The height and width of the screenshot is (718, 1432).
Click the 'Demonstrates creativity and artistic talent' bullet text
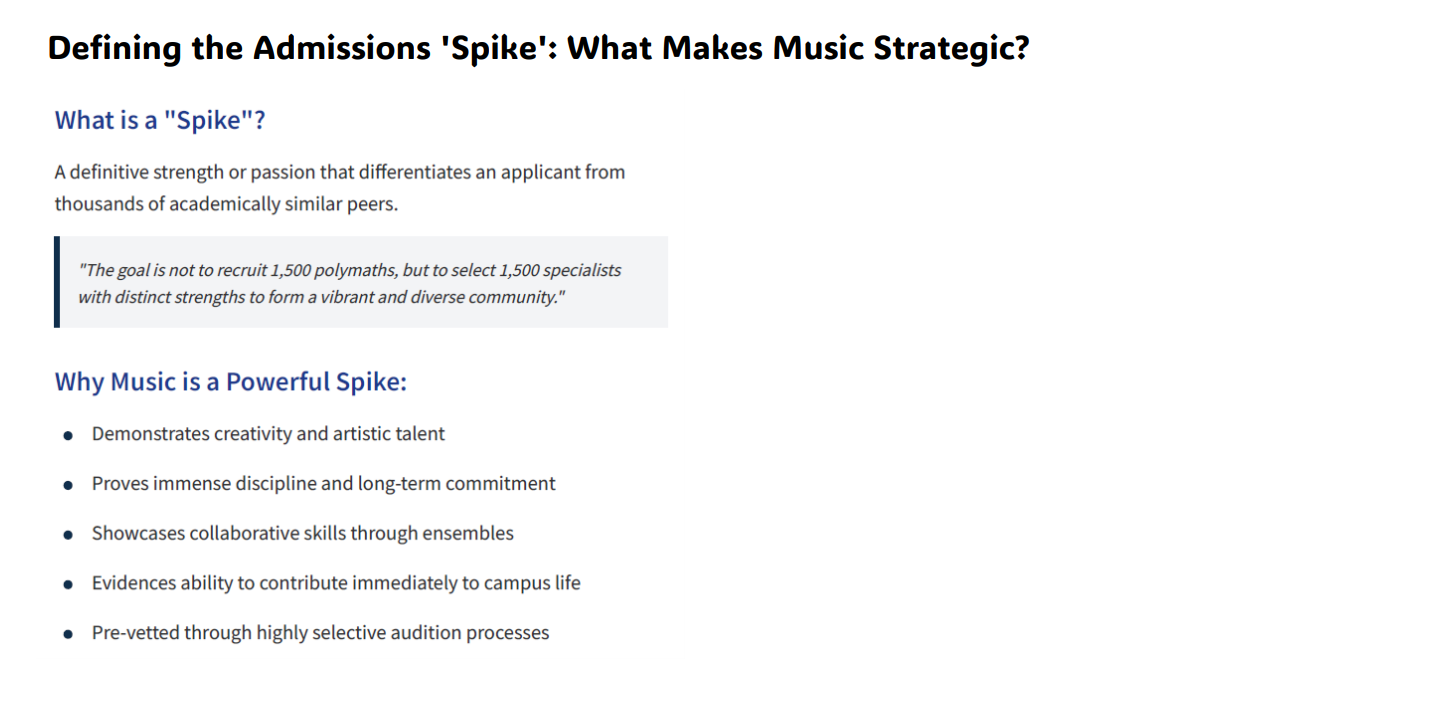pyautogui.click(x=268, y=434)
